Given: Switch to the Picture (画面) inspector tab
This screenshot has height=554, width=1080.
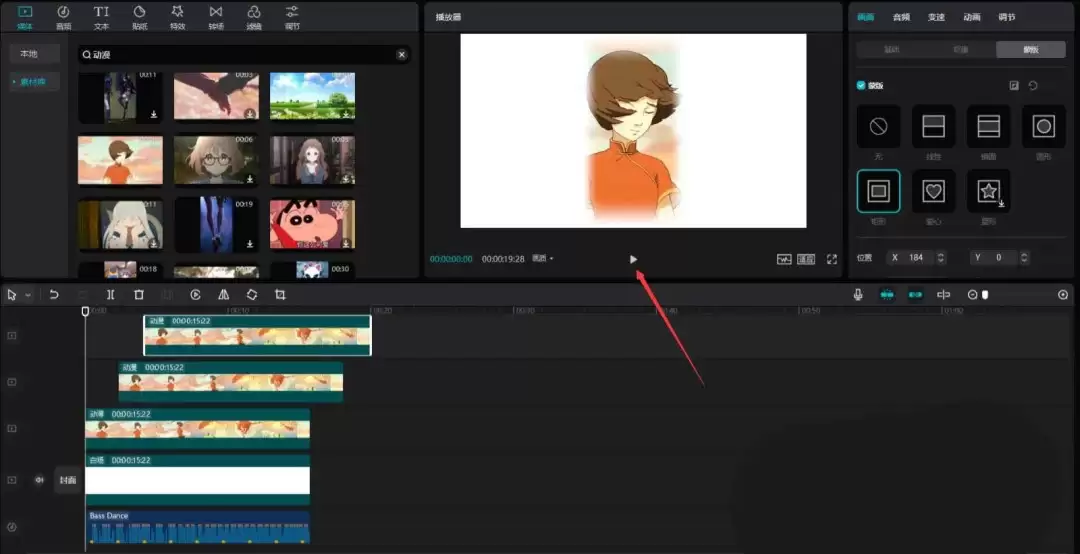Looking at the screenshot, I should point(866,17).
